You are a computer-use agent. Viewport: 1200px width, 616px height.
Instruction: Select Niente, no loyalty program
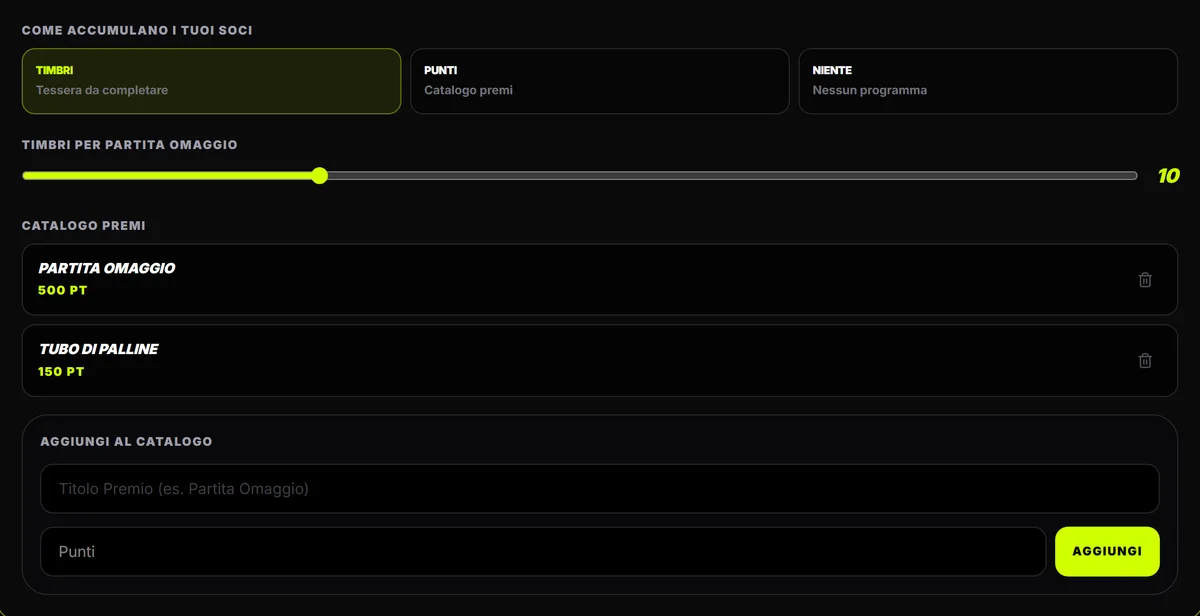click(988, 81)
